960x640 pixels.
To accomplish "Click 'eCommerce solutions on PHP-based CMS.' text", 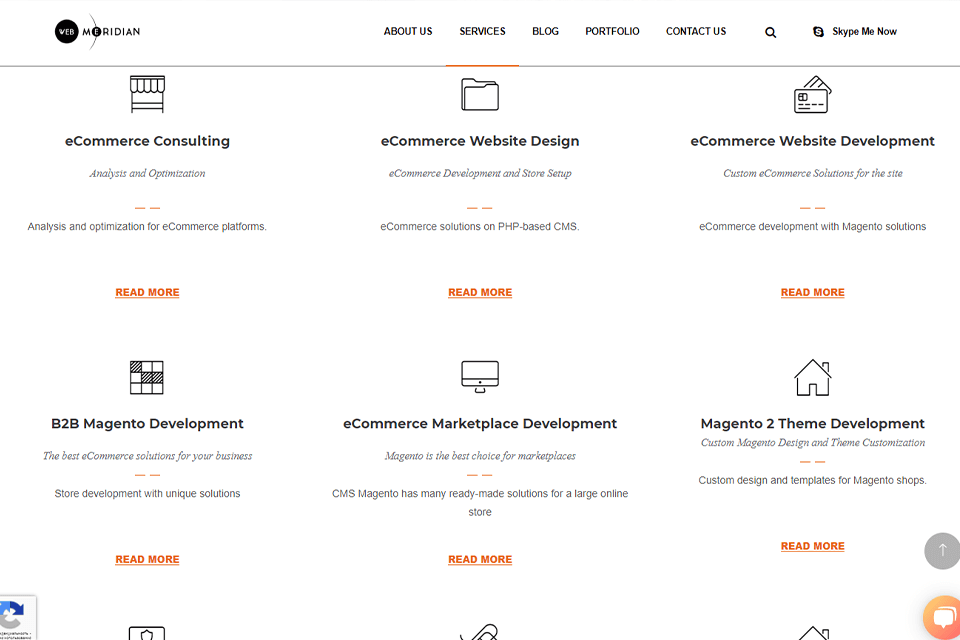I will [480, 227].
